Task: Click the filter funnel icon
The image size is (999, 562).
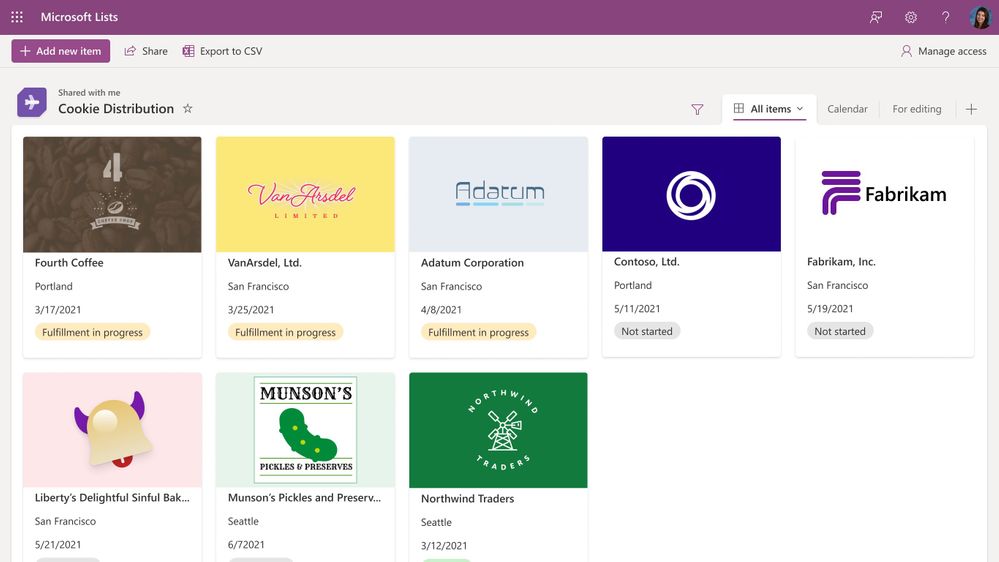Action: (x=697, y=109)
